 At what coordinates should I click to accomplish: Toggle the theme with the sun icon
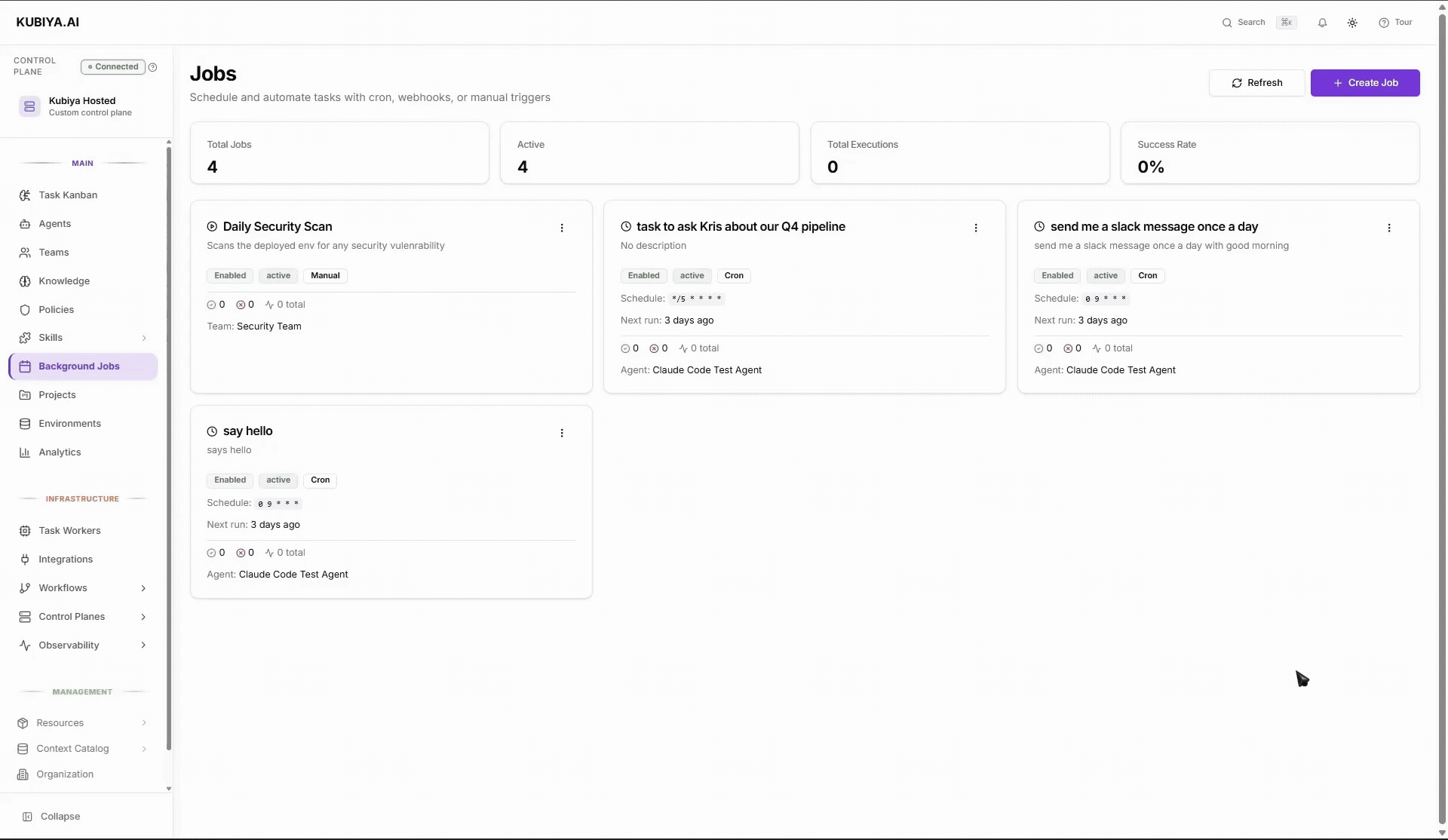[1352, 22]
